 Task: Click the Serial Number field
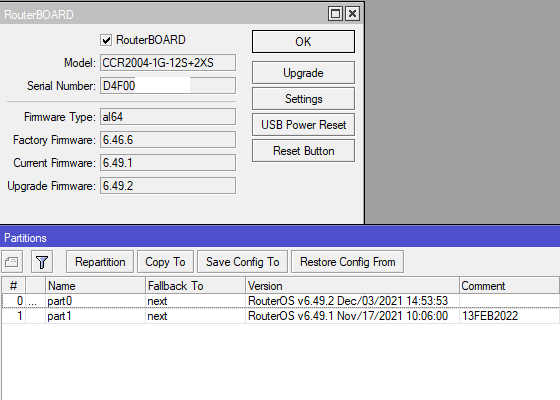168,86
